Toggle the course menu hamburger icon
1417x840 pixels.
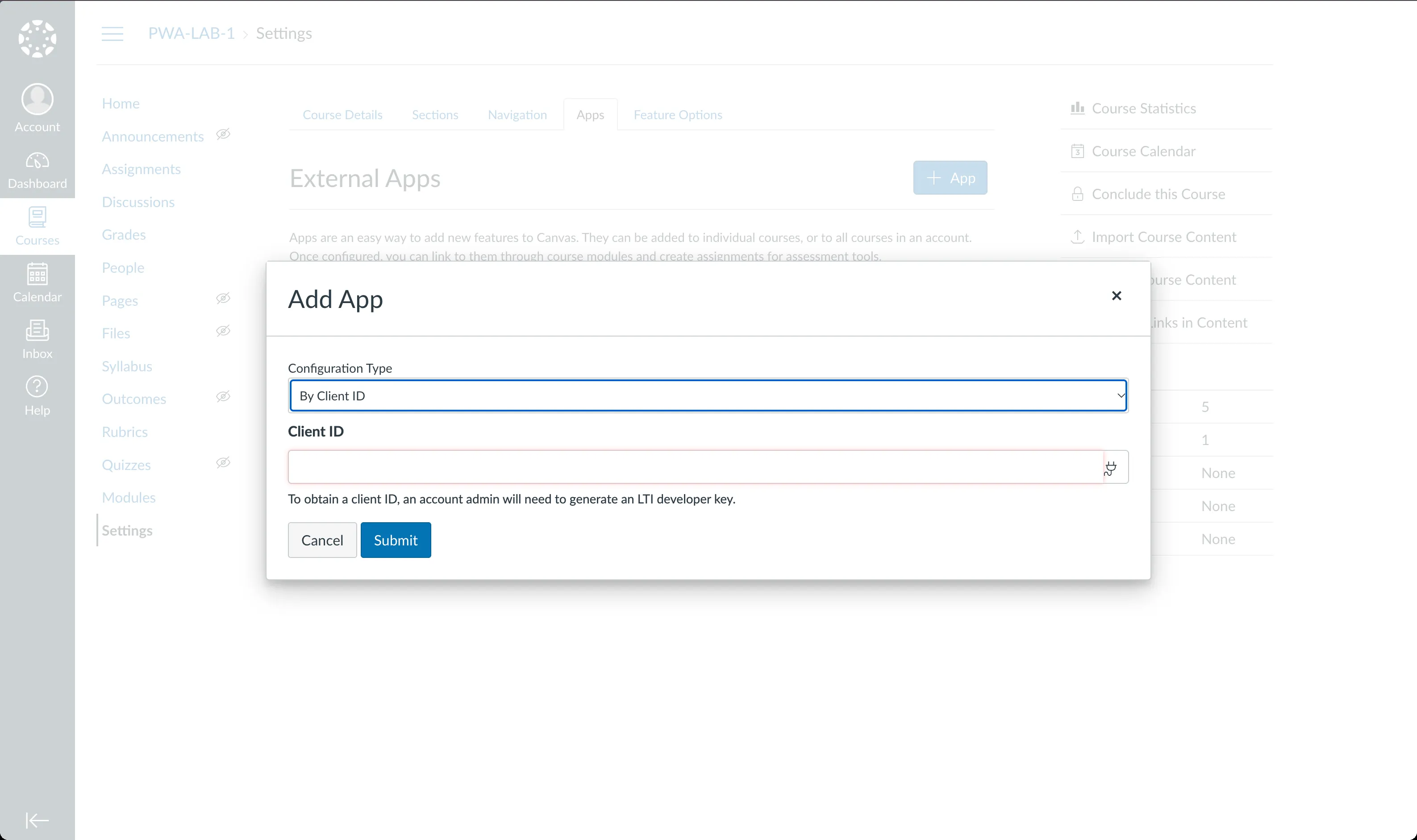click(112, 33)
